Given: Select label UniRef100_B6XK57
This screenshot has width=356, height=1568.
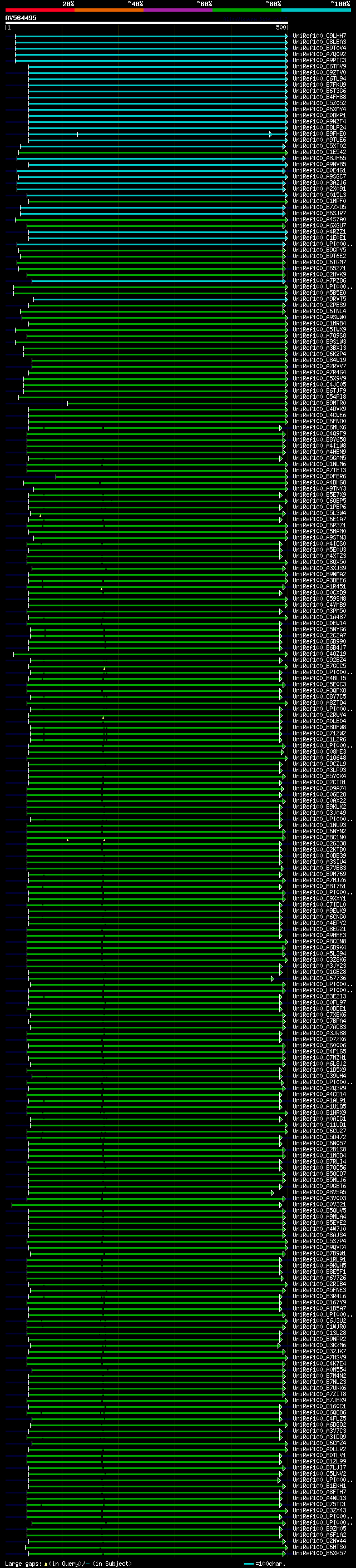Looking at the screenshot, I should 319,1554.
